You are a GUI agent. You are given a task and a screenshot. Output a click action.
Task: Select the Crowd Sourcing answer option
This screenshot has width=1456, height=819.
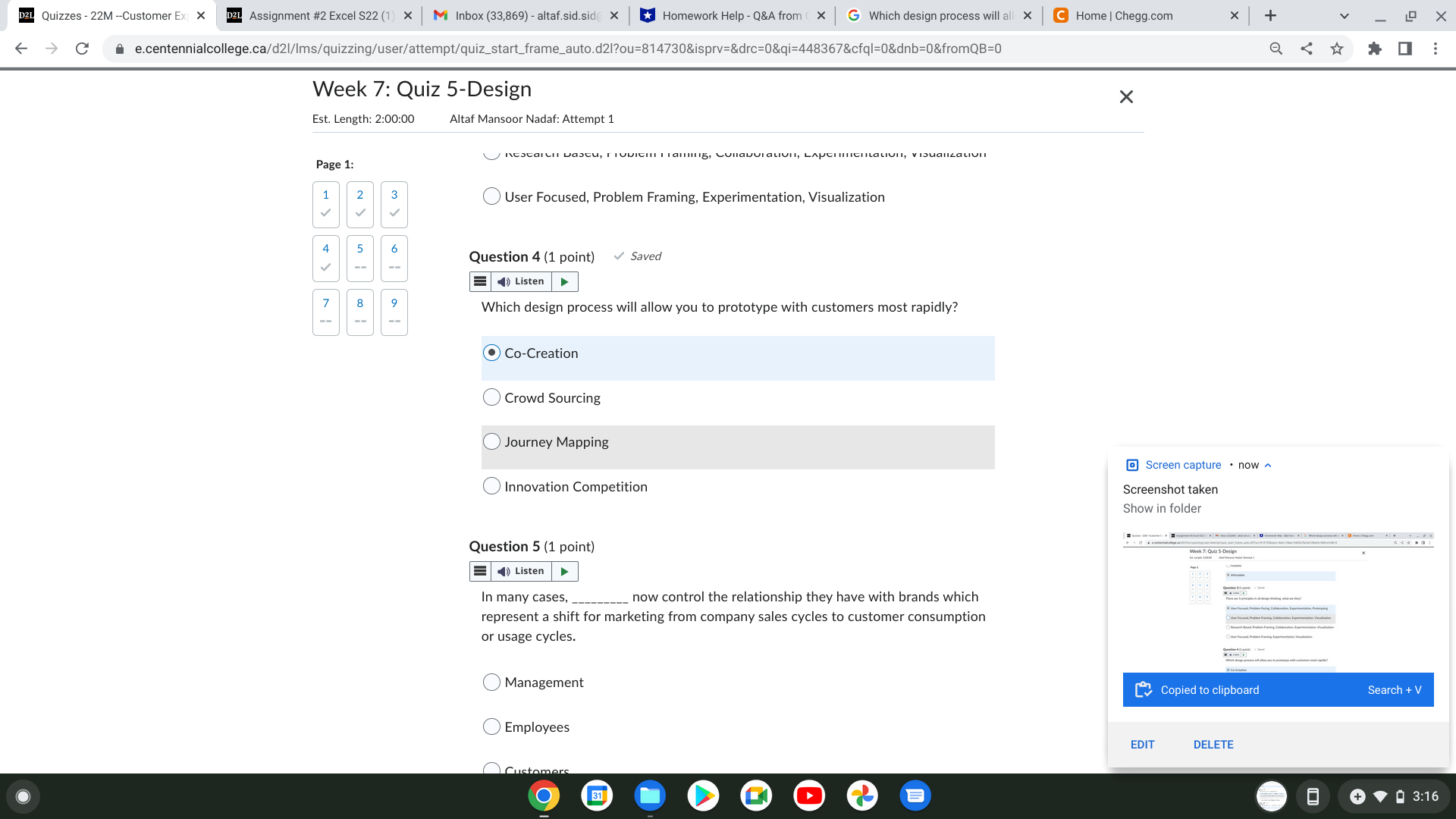coord(491,397)
